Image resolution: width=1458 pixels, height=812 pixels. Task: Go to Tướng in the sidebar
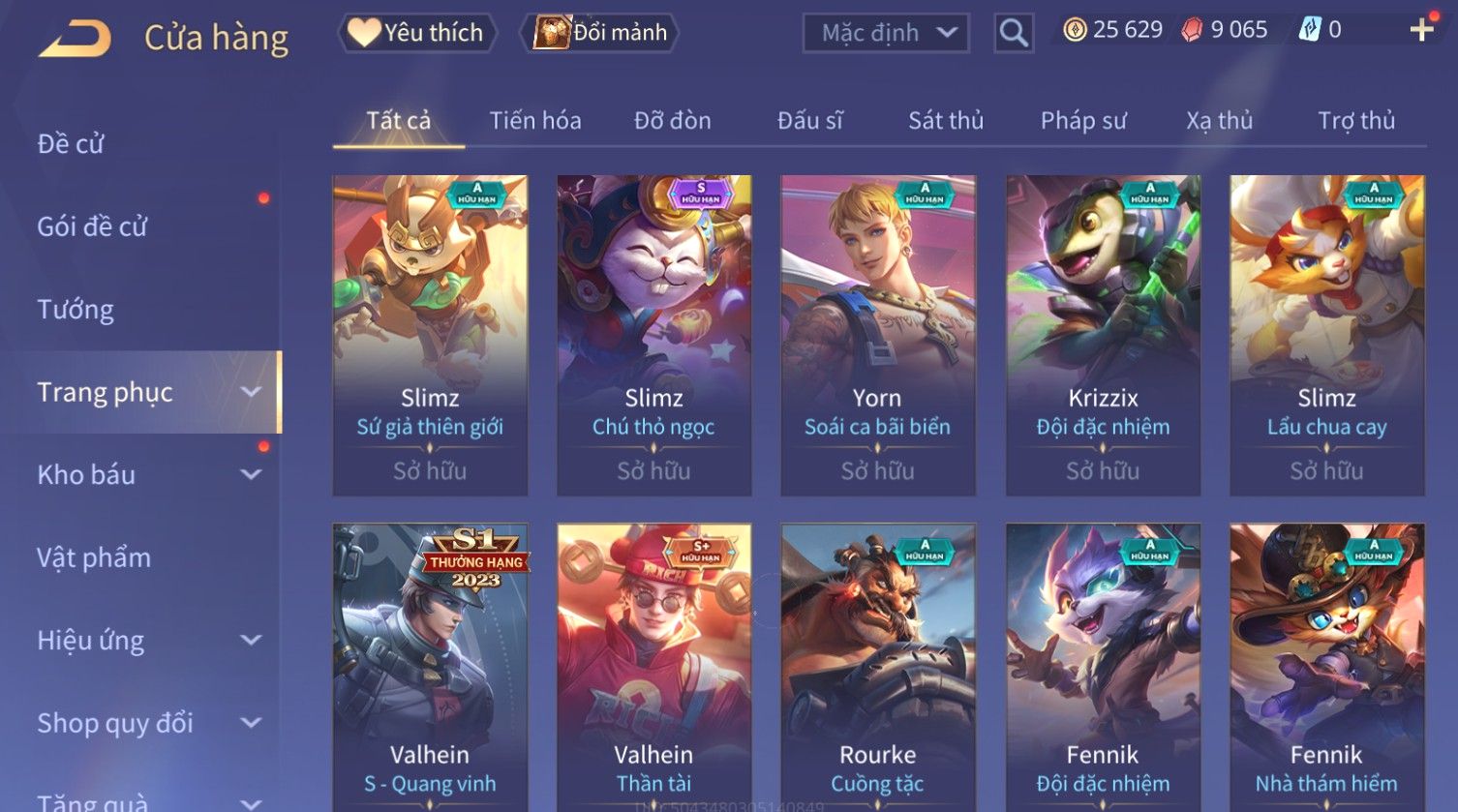pos(76,310)
